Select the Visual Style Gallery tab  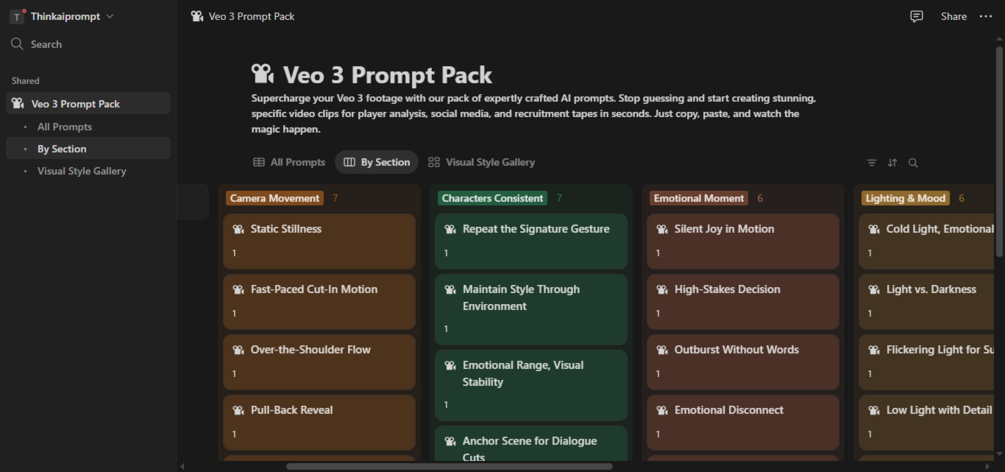[481, 162]
